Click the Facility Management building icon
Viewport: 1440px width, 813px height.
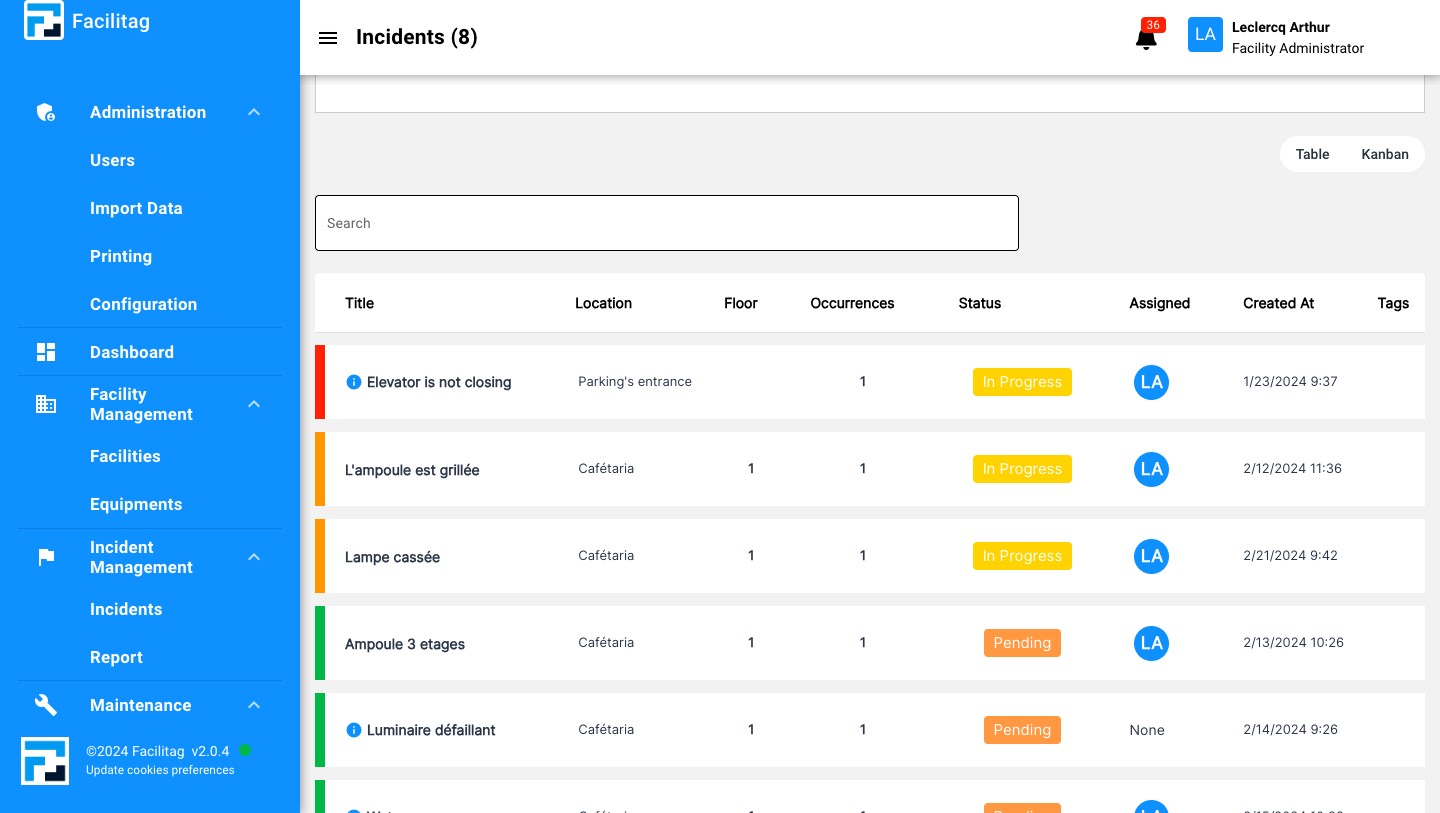(x=46, y=404)
